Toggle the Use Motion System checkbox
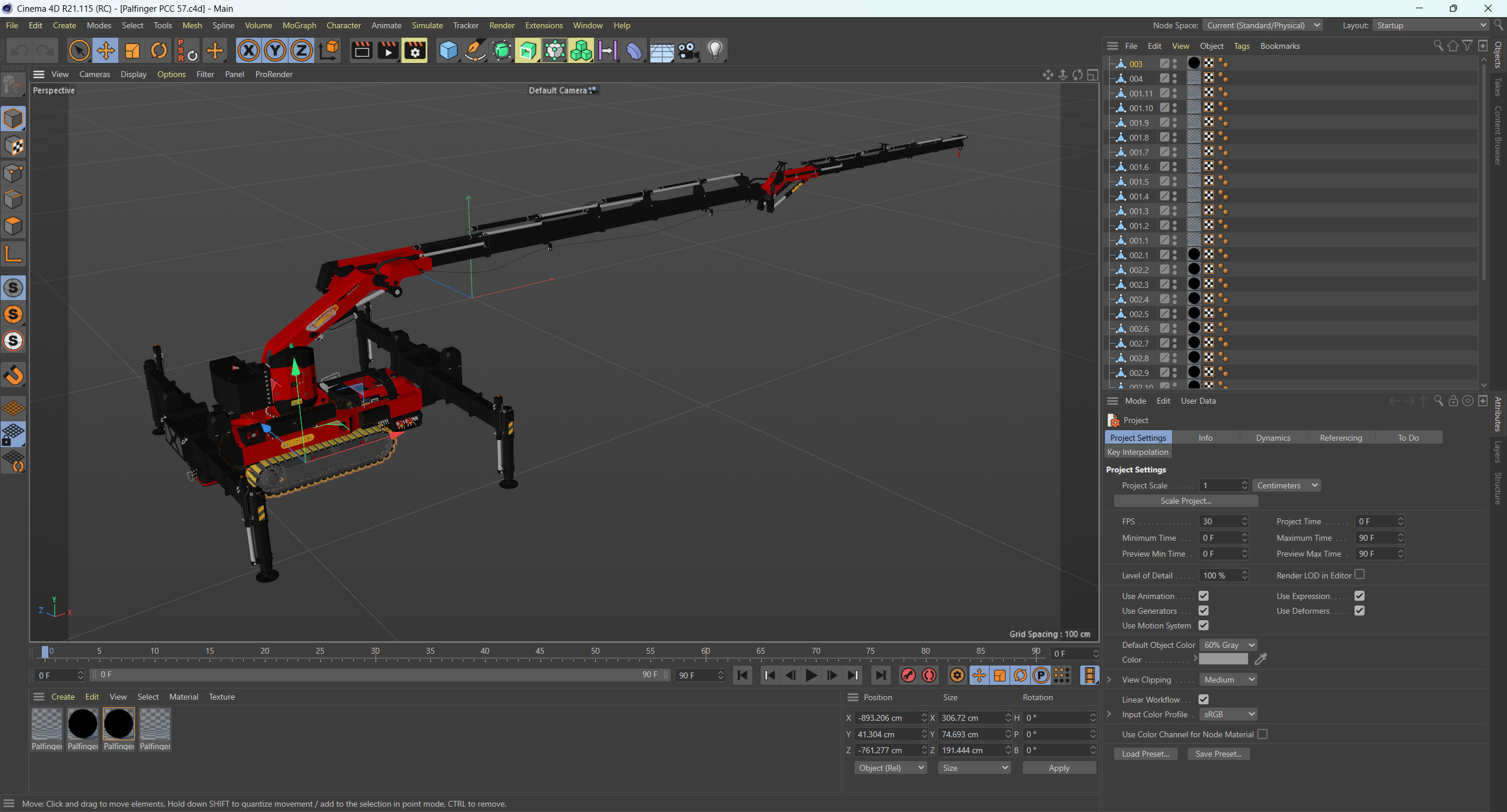Screen dimensions: 1507x812 tap(1203, 625)
